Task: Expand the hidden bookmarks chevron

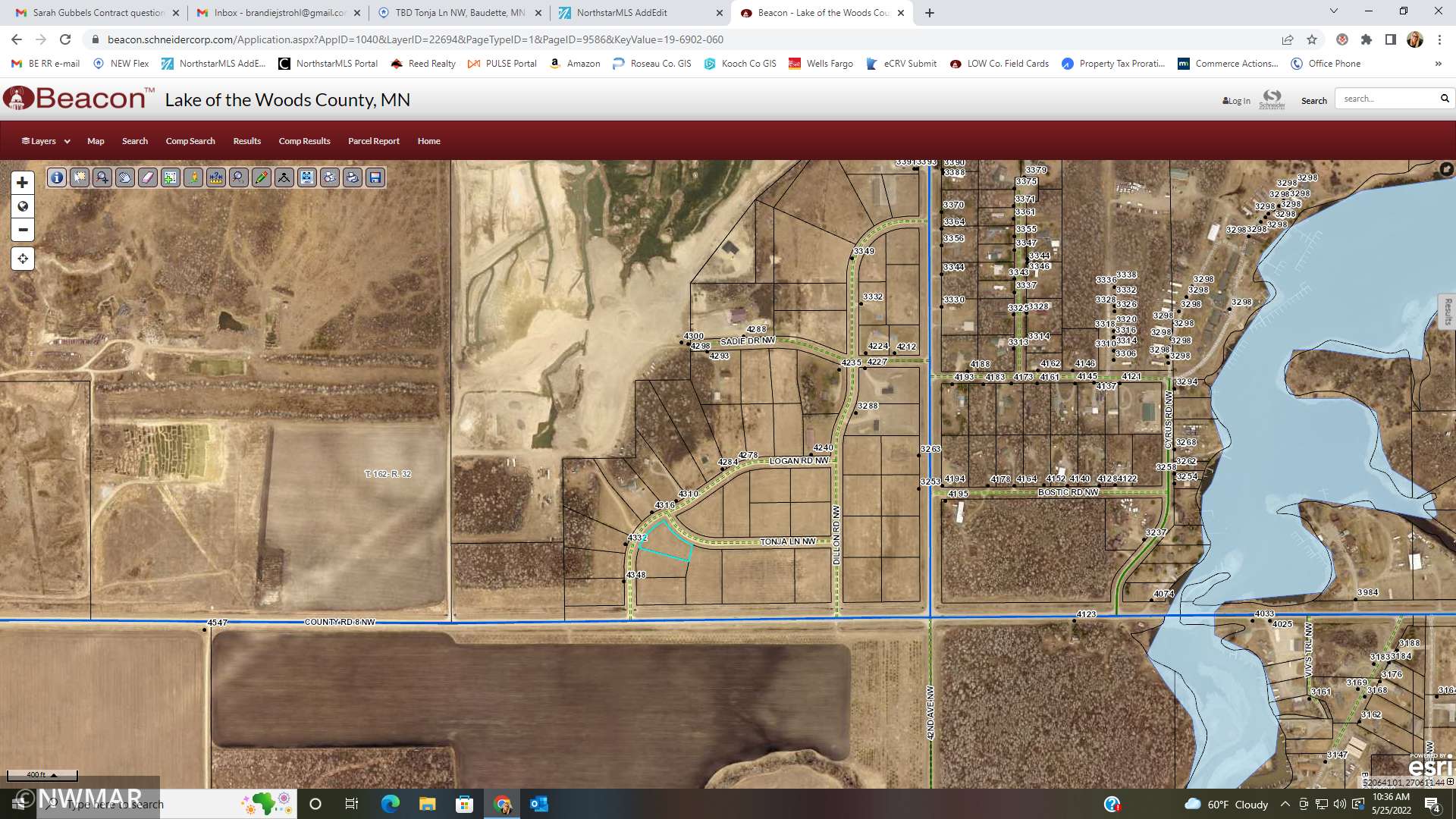Action: [x=1438, y=64]
